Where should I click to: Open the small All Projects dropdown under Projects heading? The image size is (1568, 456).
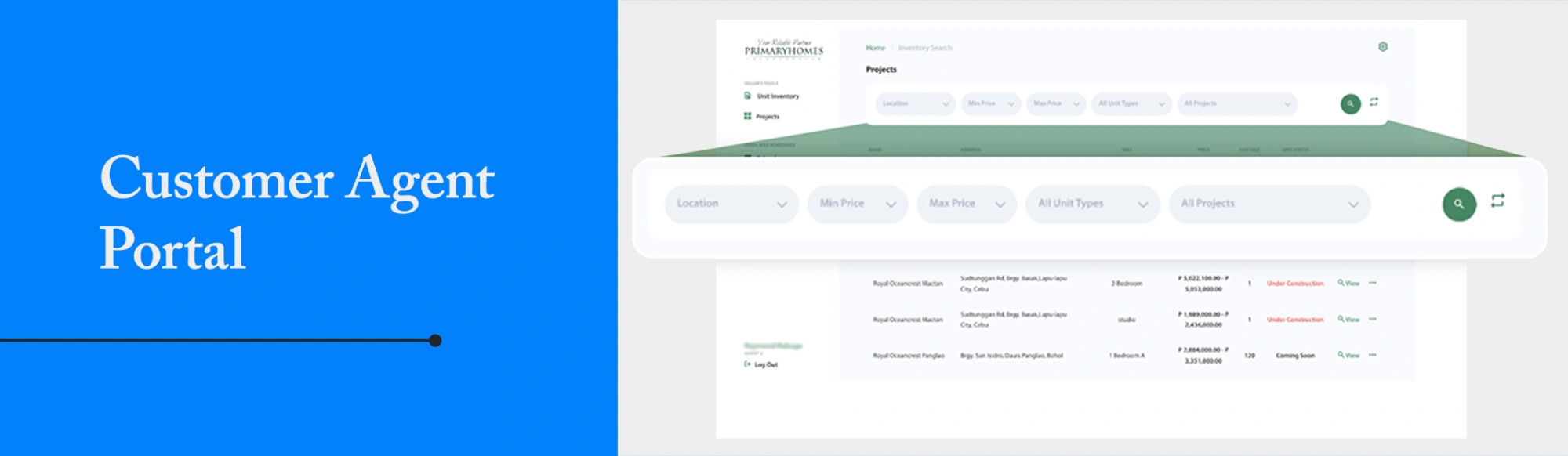(1237, 103)
